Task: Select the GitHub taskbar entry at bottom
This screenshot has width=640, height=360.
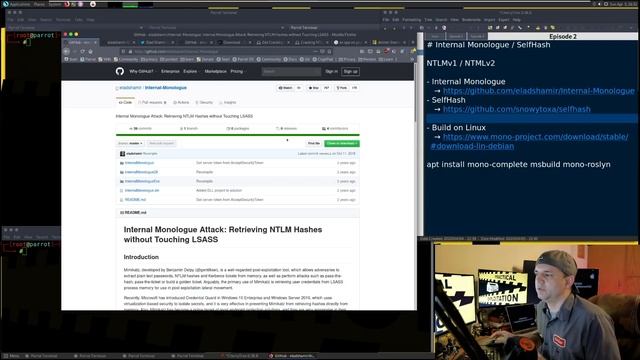Action: pos(292,356)
